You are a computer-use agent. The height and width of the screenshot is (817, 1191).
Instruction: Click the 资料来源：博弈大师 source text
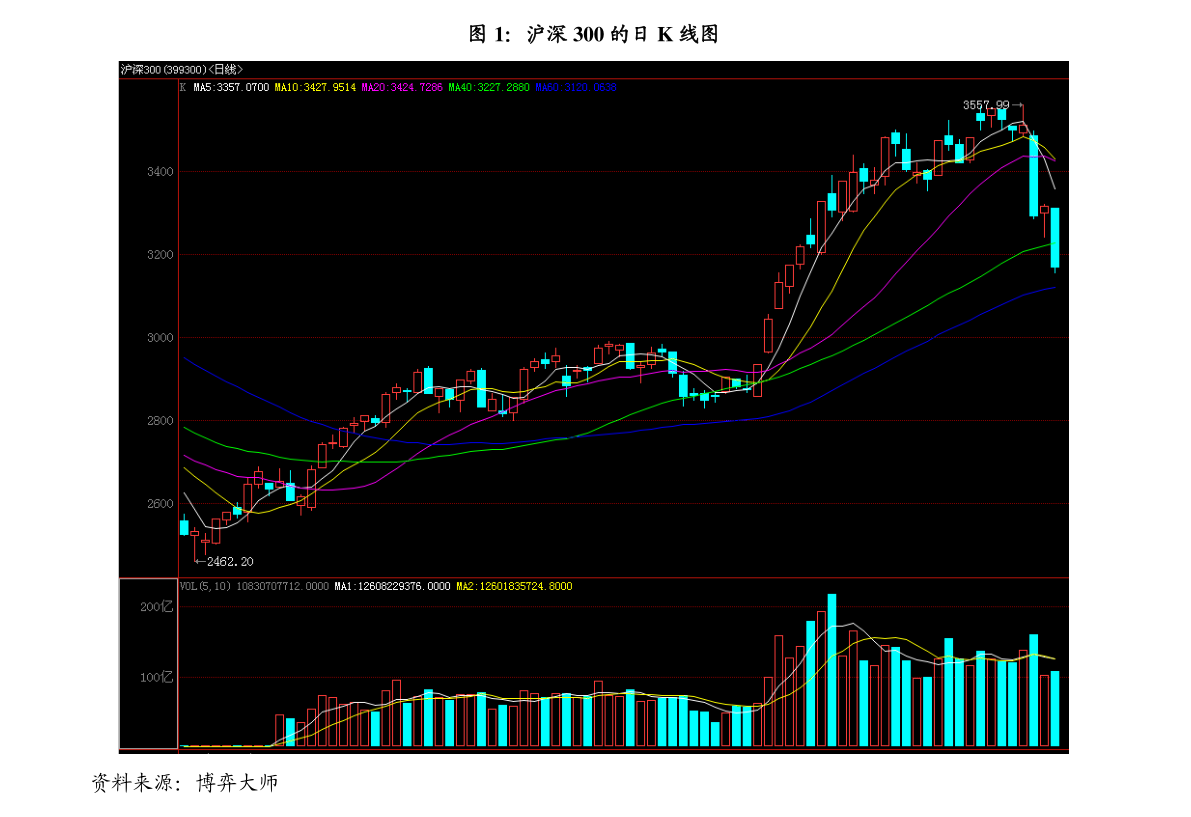(x=185, y=783)
